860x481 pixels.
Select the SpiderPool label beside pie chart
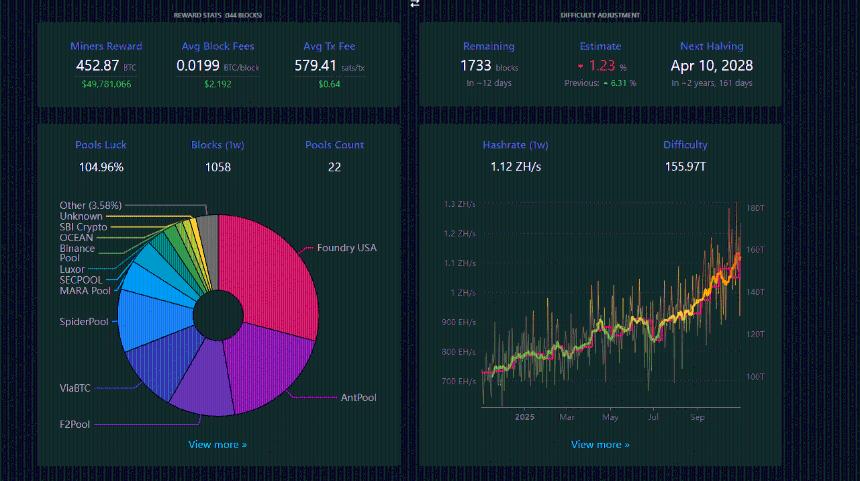[x=84, y=321]
